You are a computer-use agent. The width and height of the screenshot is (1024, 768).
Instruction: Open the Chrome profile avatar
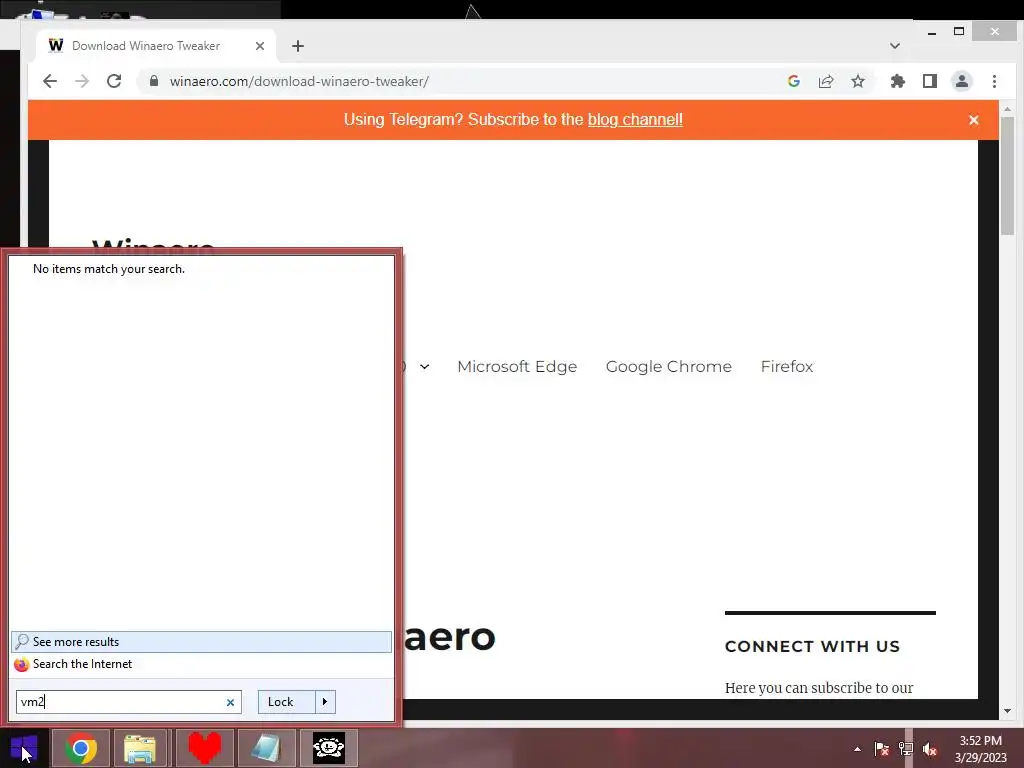961,81
